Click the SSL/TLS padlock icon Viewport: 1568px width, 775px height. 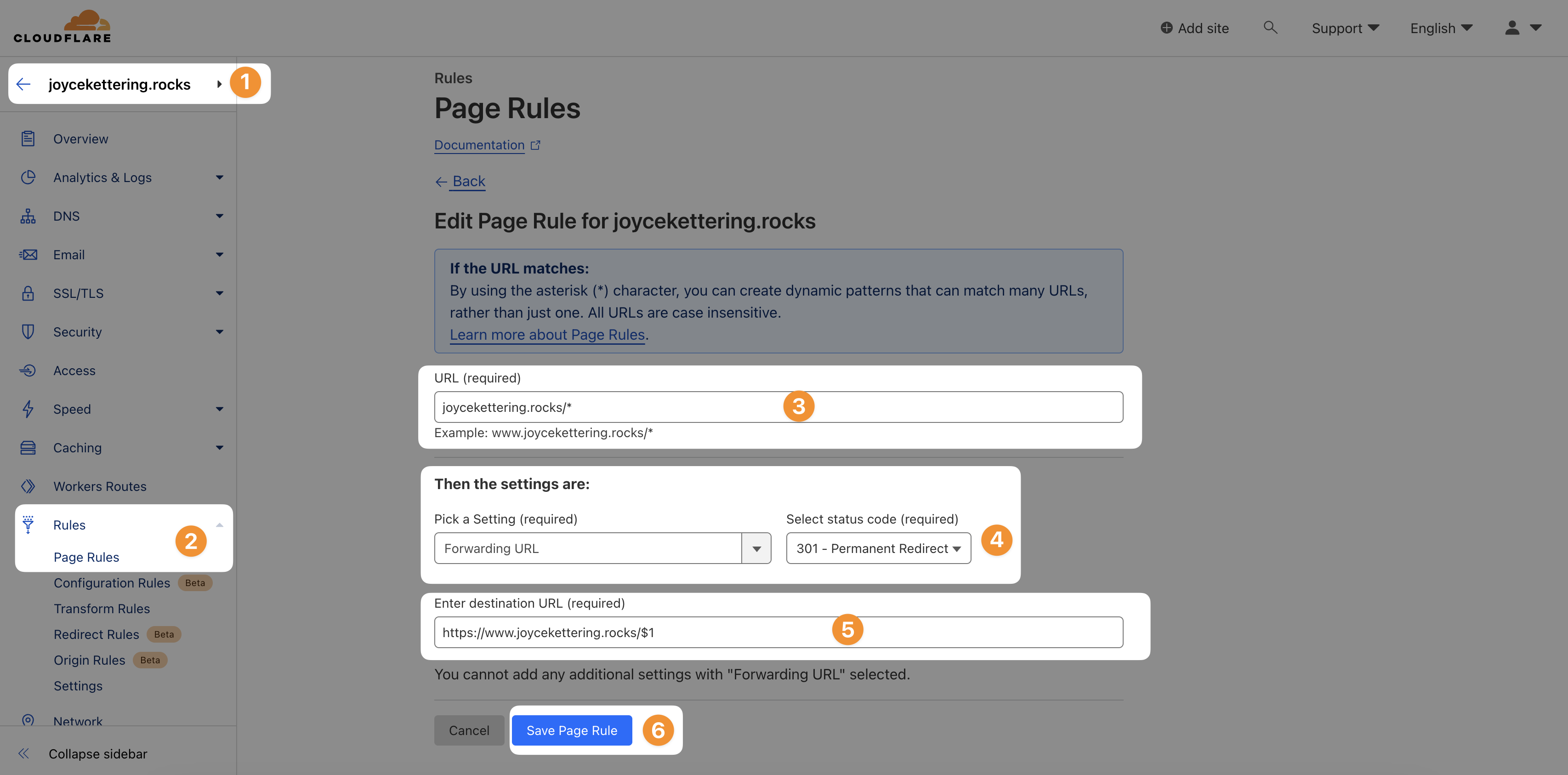(28, 293)
